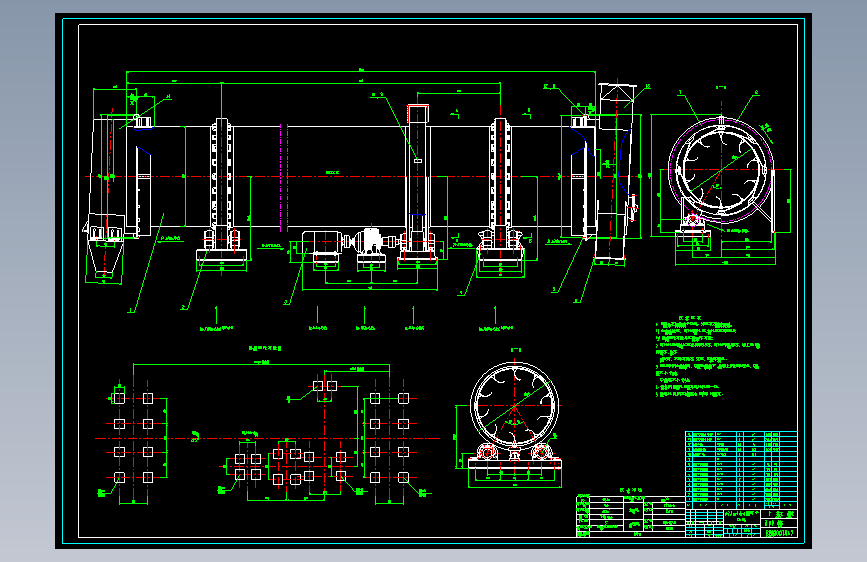This screenshot has width=867, height=562.
Task: Click the left riding ring on the drum
Action: (222, 178)
